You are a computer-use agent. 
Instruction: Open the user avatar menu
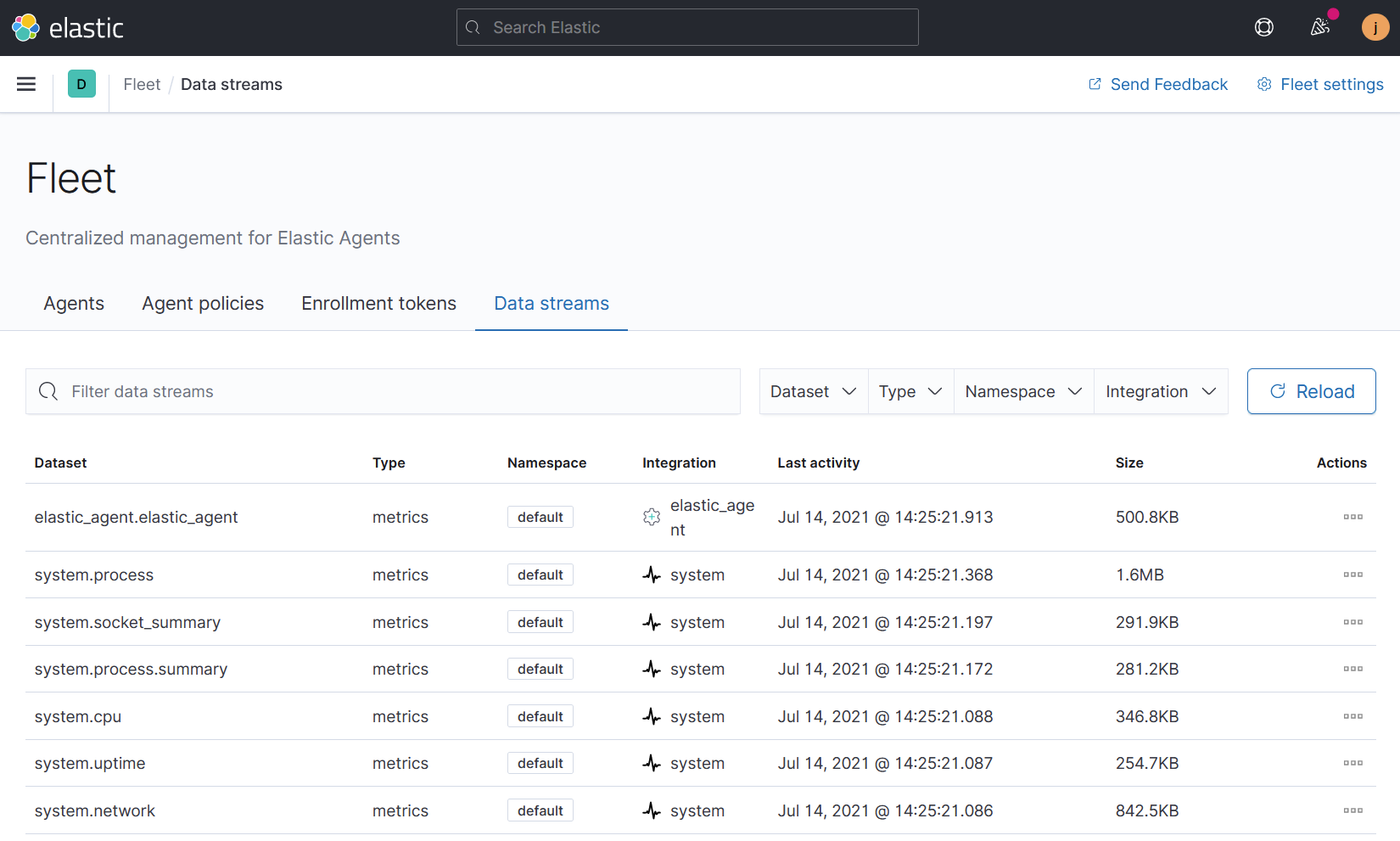click(1375, 28)
